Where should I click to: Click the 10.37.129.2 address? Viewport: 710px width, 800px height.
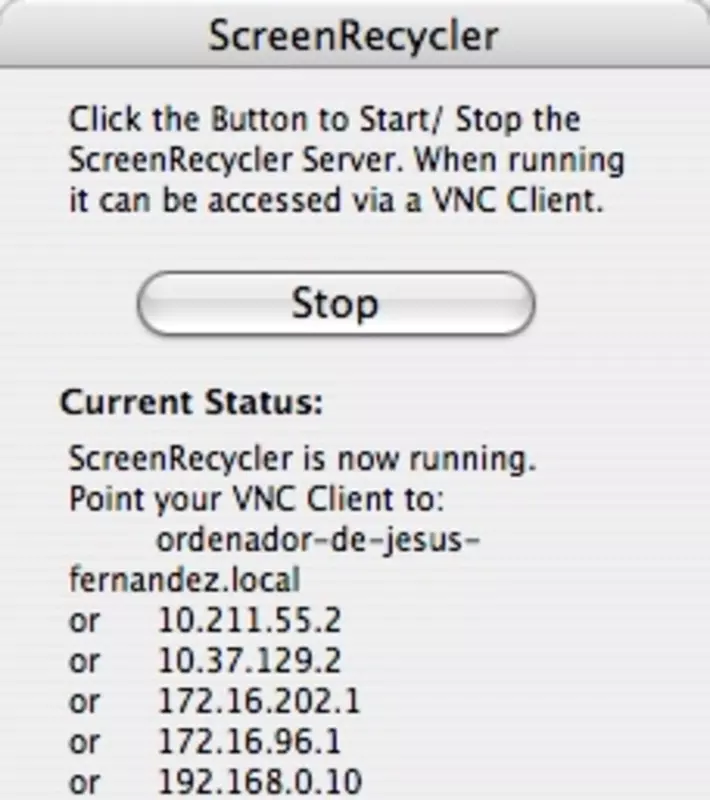[249, 661]
